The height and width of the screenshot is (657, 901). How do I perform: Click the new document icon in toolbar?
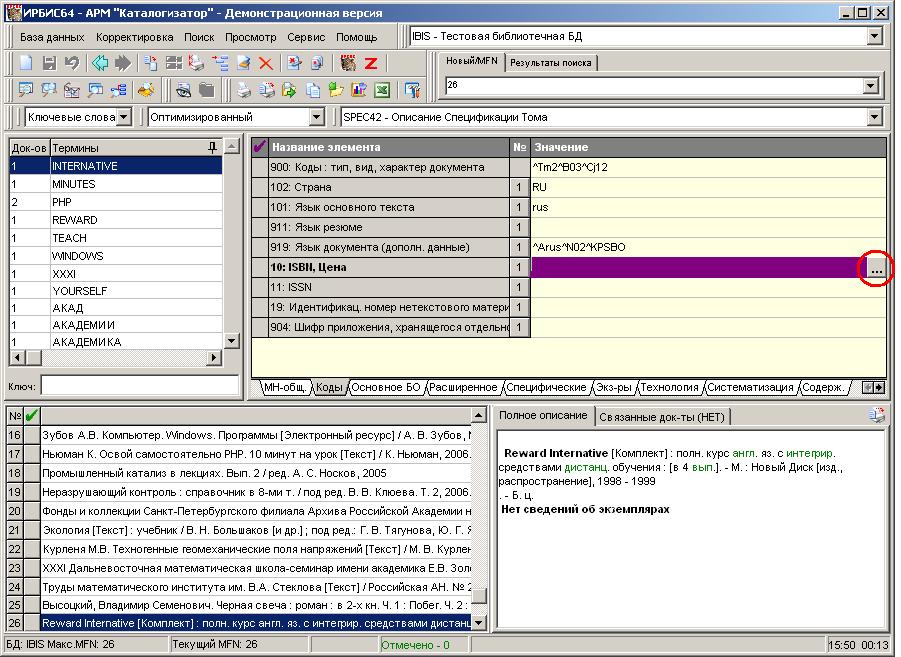point(27,63)
